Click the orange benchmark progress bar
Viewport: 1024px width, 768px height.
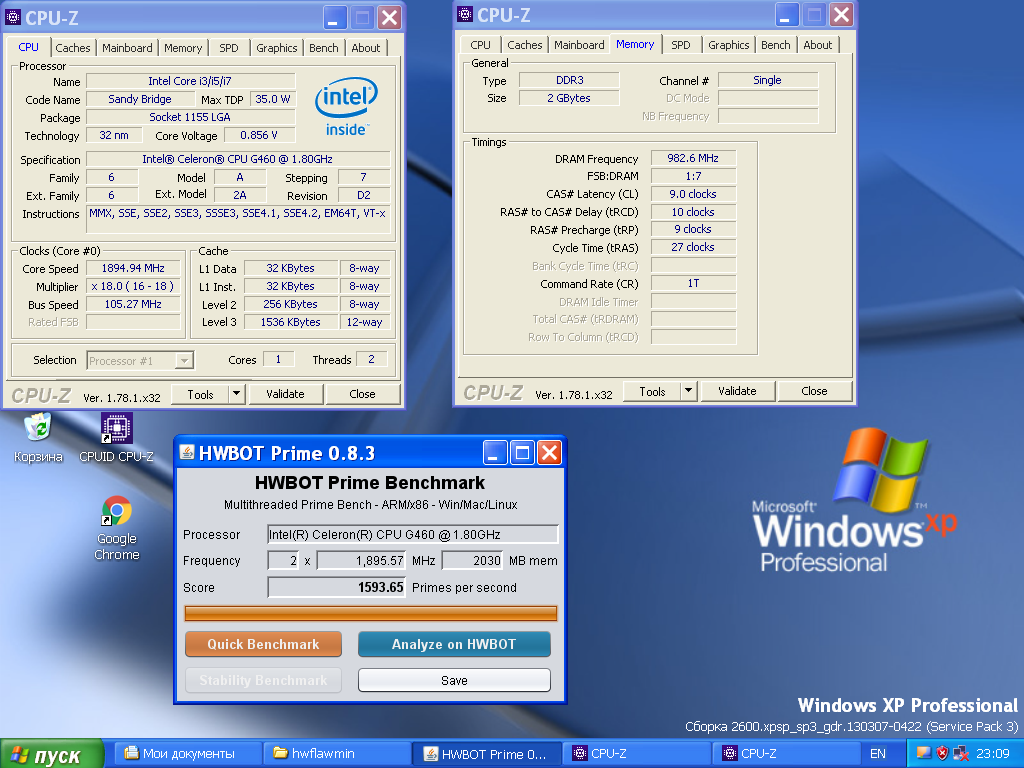[370, 613]
